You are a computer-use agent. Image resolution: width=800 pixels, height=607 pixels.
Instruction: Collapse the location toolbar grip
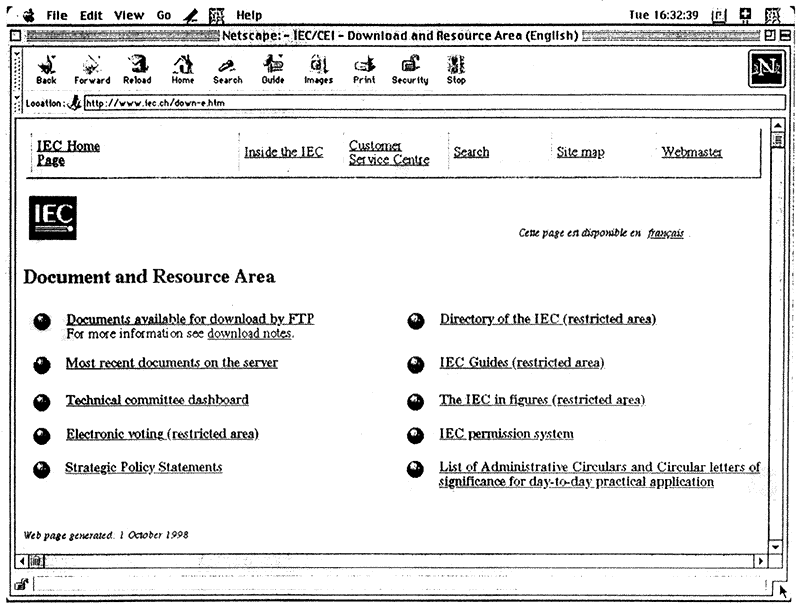tap(17, 103)
